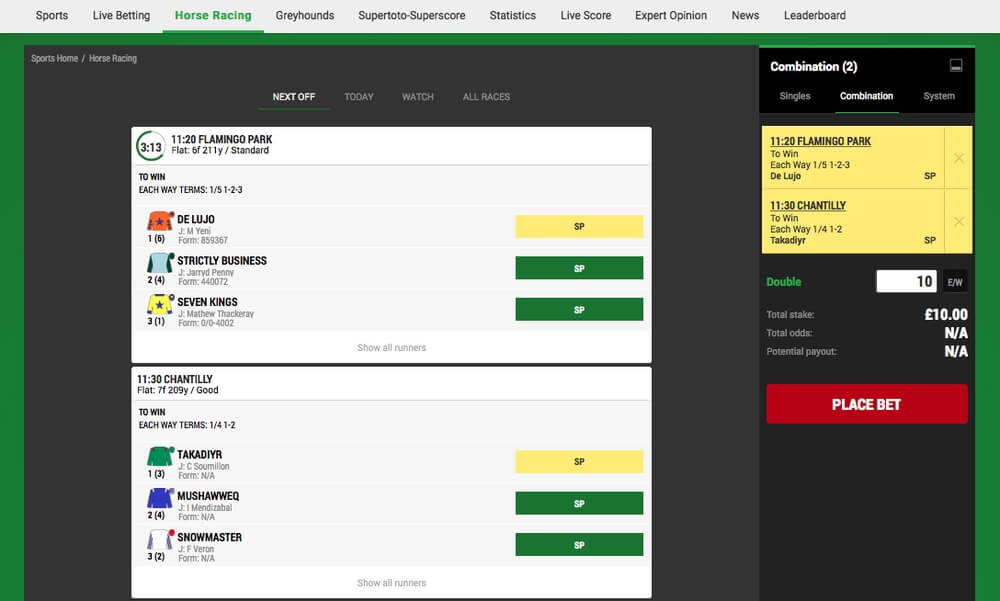Minimize the Combination bet slip panel
This screenshot has width=1000, height=601.
click(955, 66)
